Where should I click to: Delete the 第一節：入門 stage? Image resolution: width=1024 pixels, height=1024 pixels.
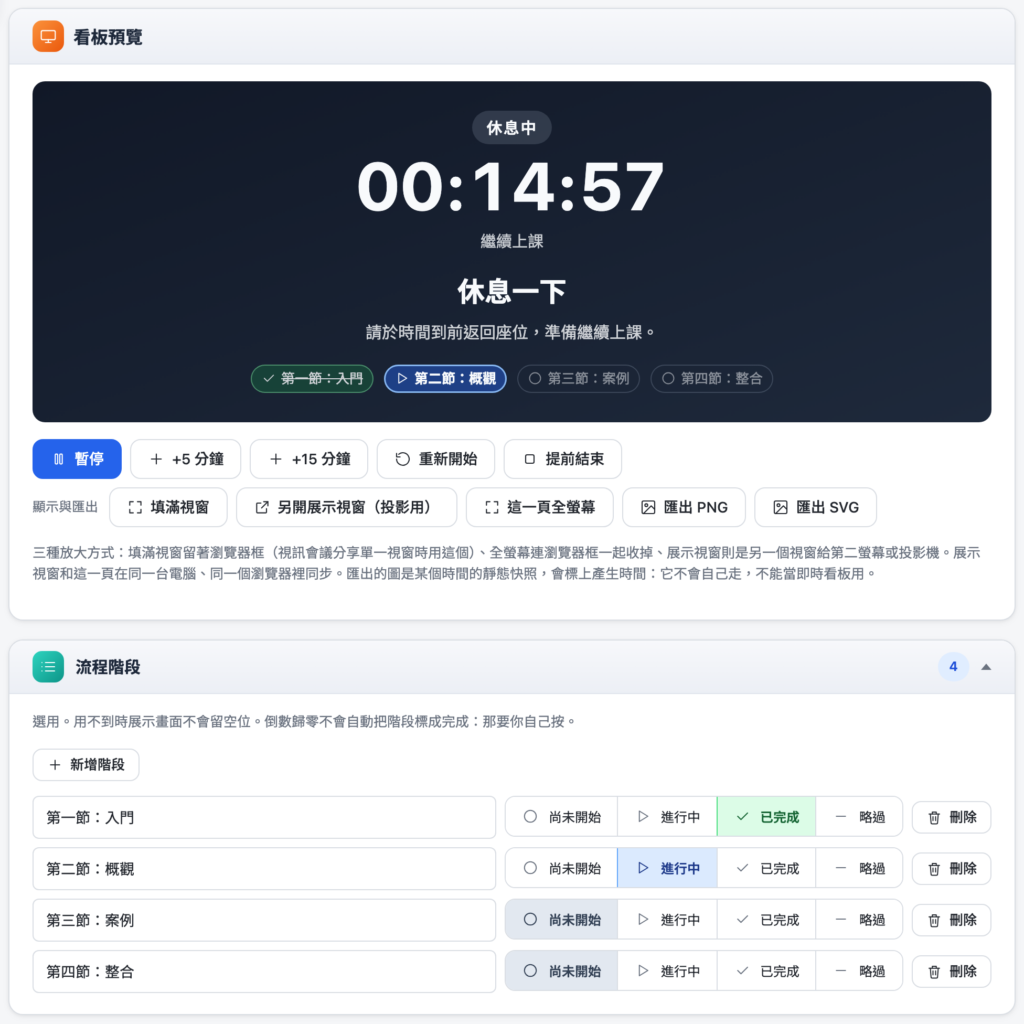952,817
